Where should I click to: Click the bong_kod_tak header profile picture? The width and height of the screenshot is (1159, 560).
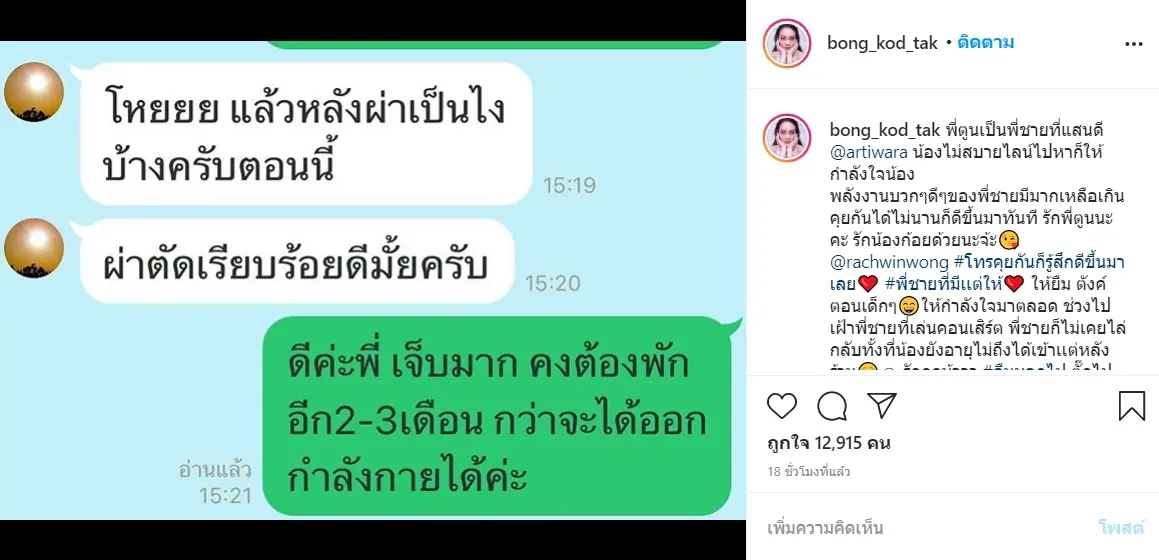[x=787, y=44]
